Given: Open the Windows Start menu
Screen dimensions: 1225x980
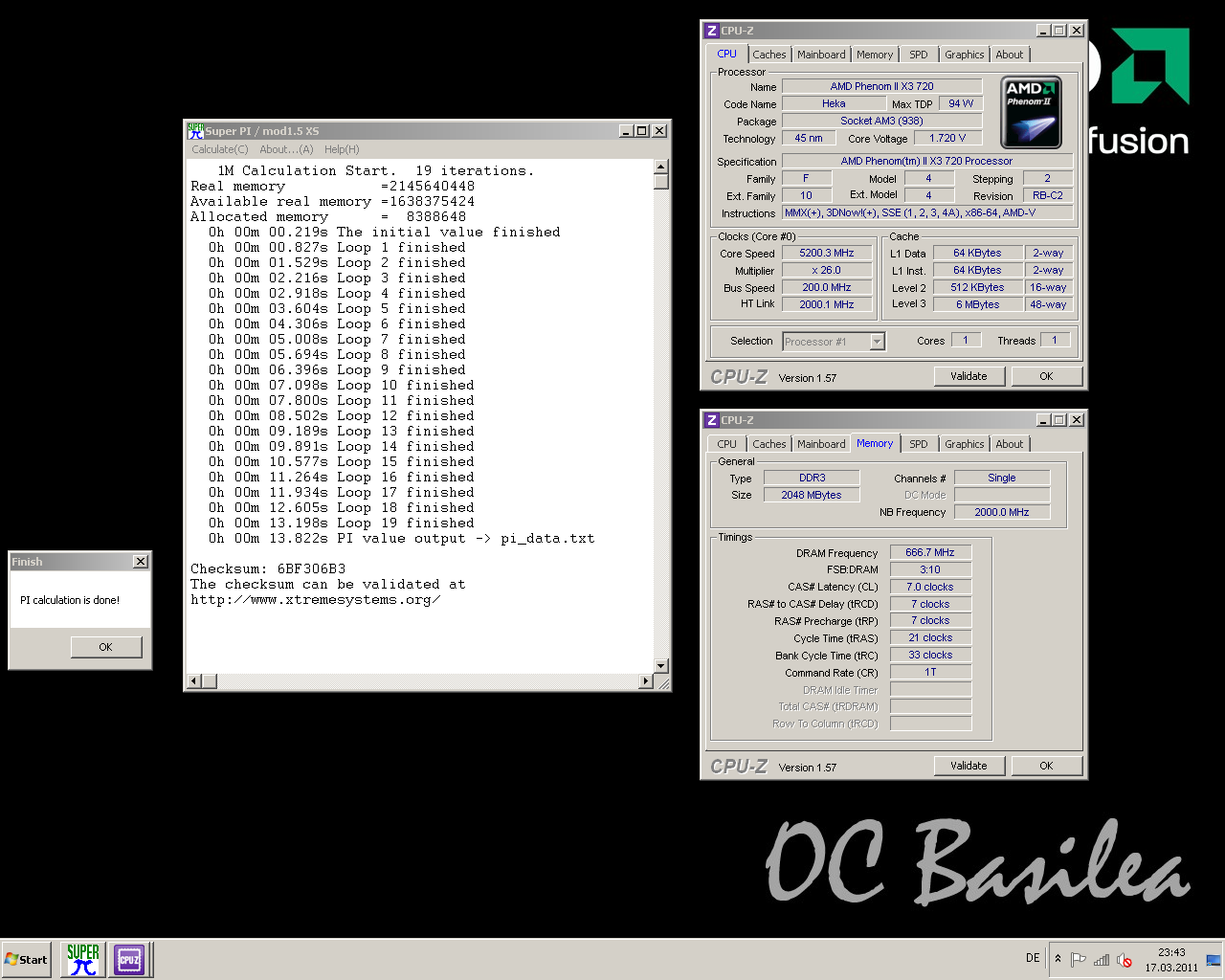Looking at the screenshot, I should pos(26,959).
